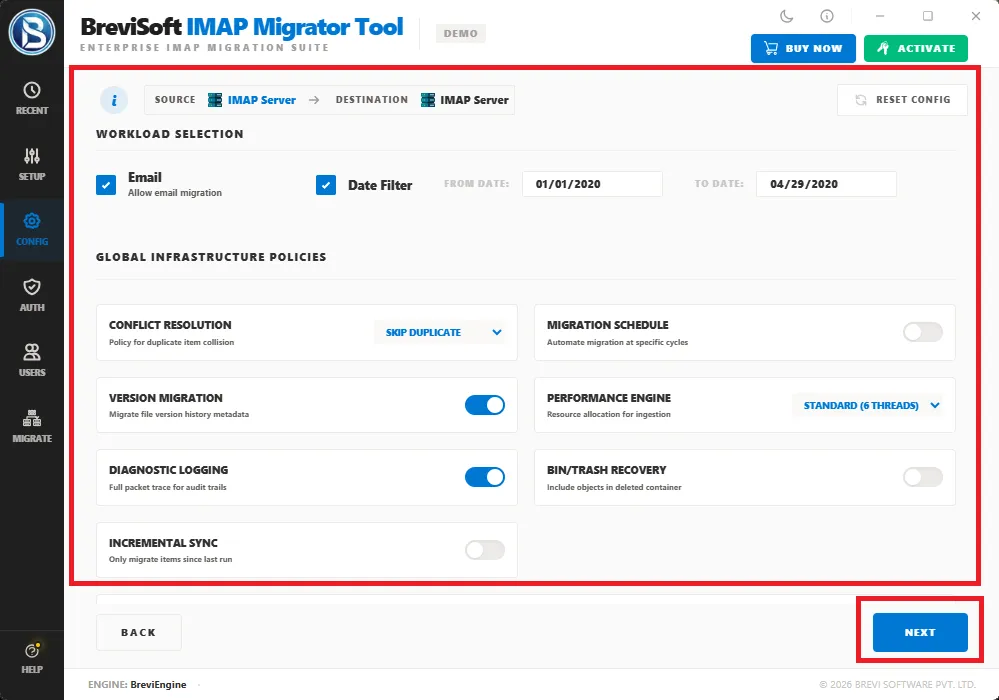Click the Brevi Software copyright text
Image resolution: width=999 pixels, height=700 pixels.
point(897,685)
